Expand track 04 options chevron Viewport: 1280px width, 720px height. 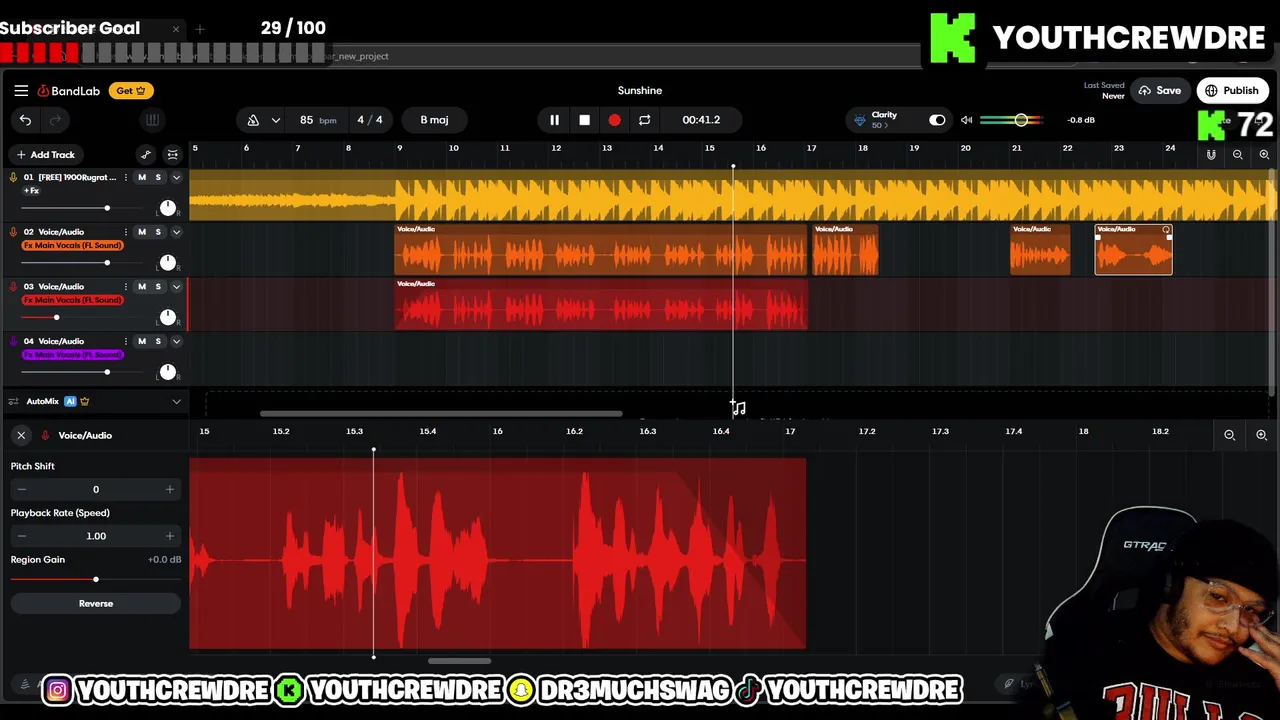176,342
